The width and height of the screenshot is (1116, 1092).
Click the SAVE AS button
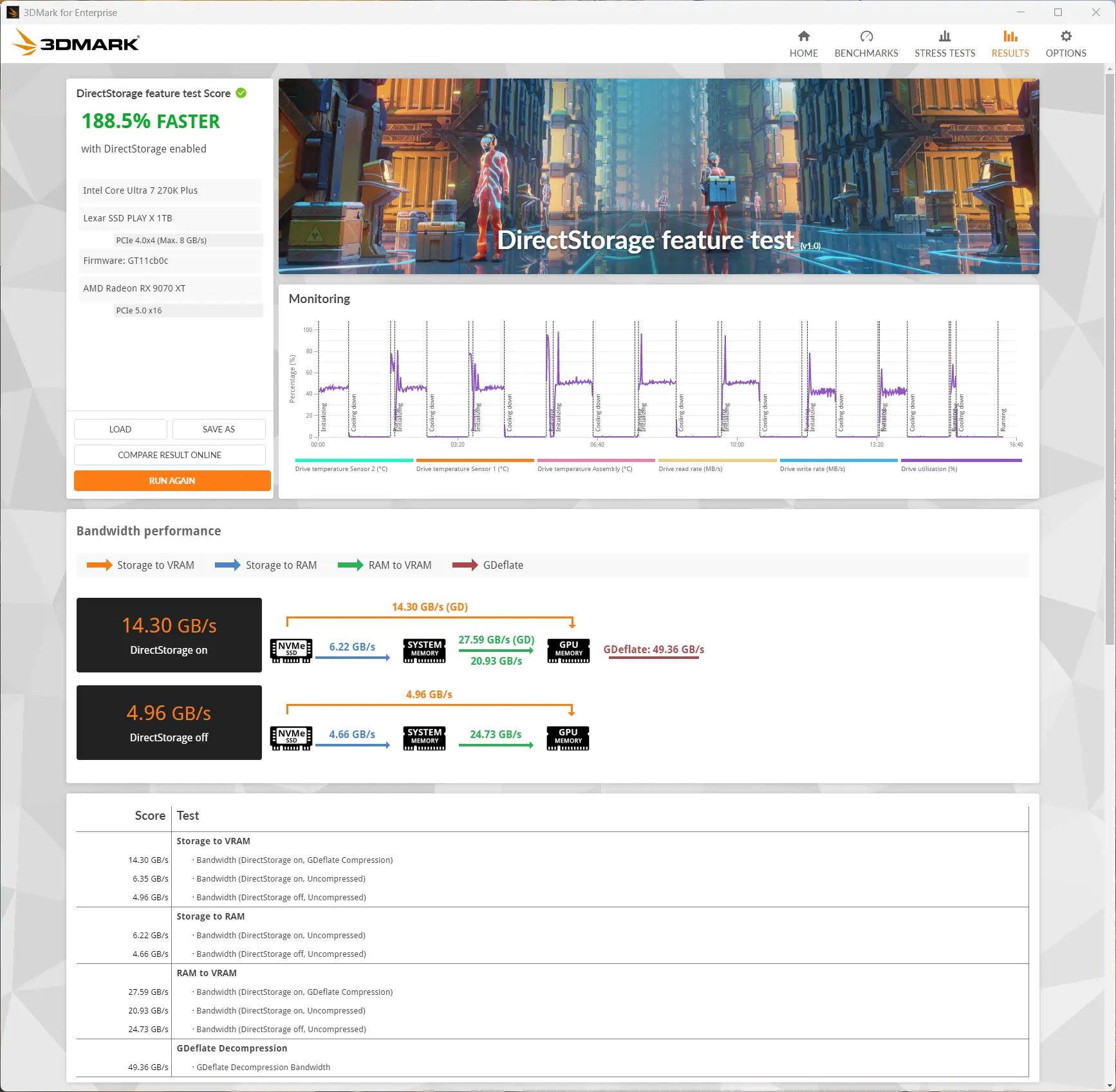(x=219, y=429)
